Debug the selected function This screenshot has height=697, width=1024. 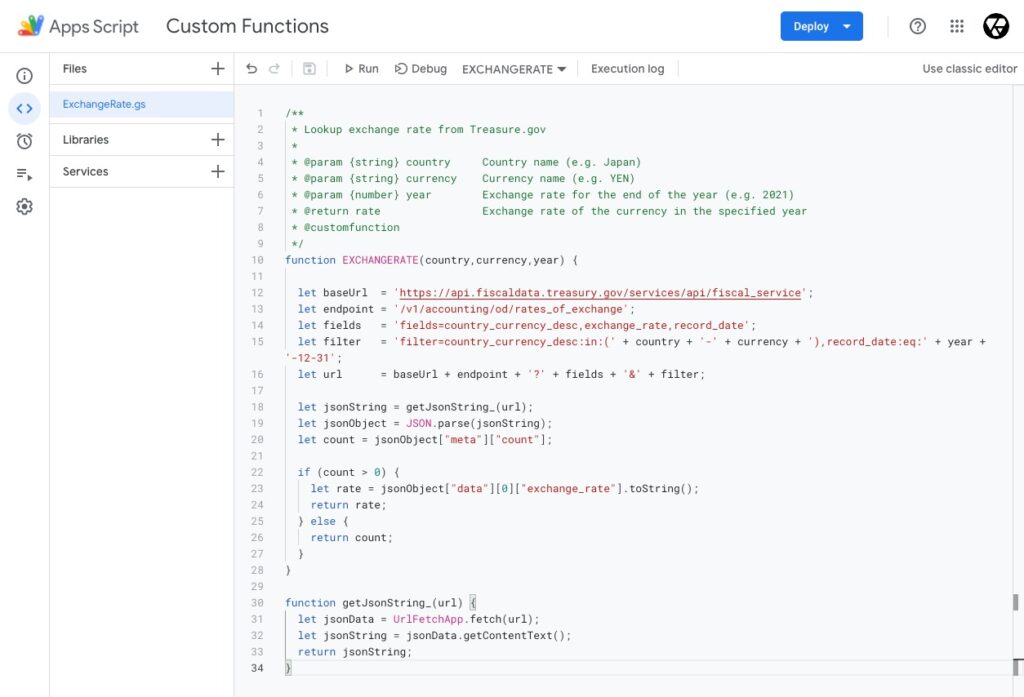421,69
